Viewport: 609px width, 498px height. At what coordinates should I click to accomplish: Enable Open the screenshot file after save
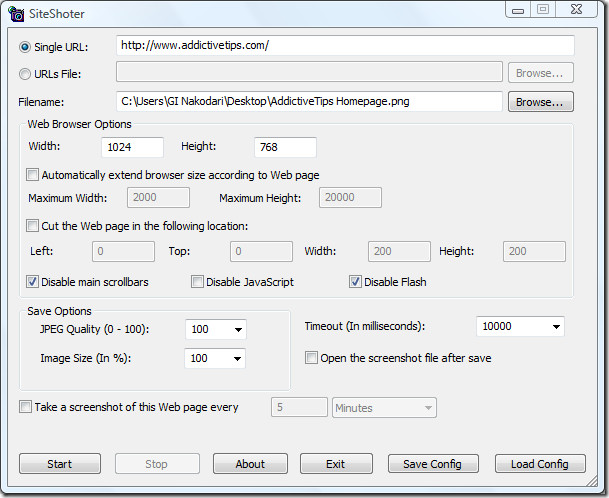(311, 357)
